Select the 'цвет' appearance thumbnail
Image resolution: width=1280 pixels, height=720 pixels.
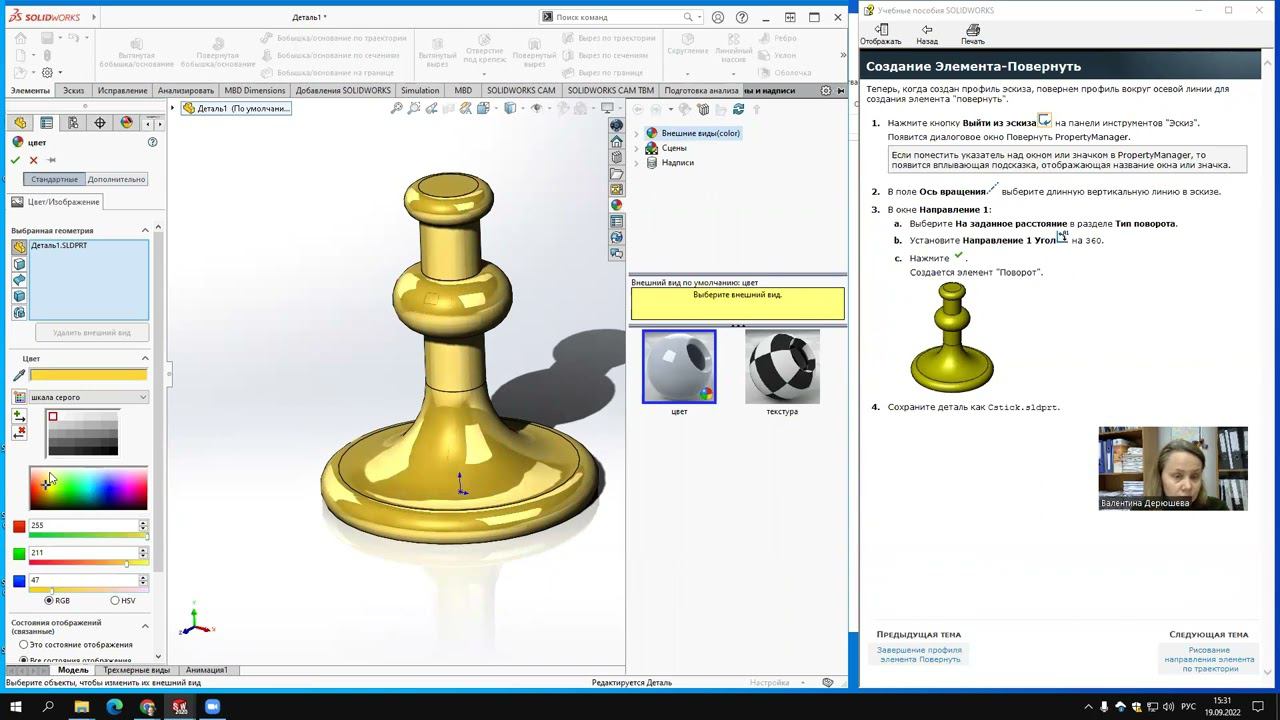pyautogui.click(x=679, y=367)
